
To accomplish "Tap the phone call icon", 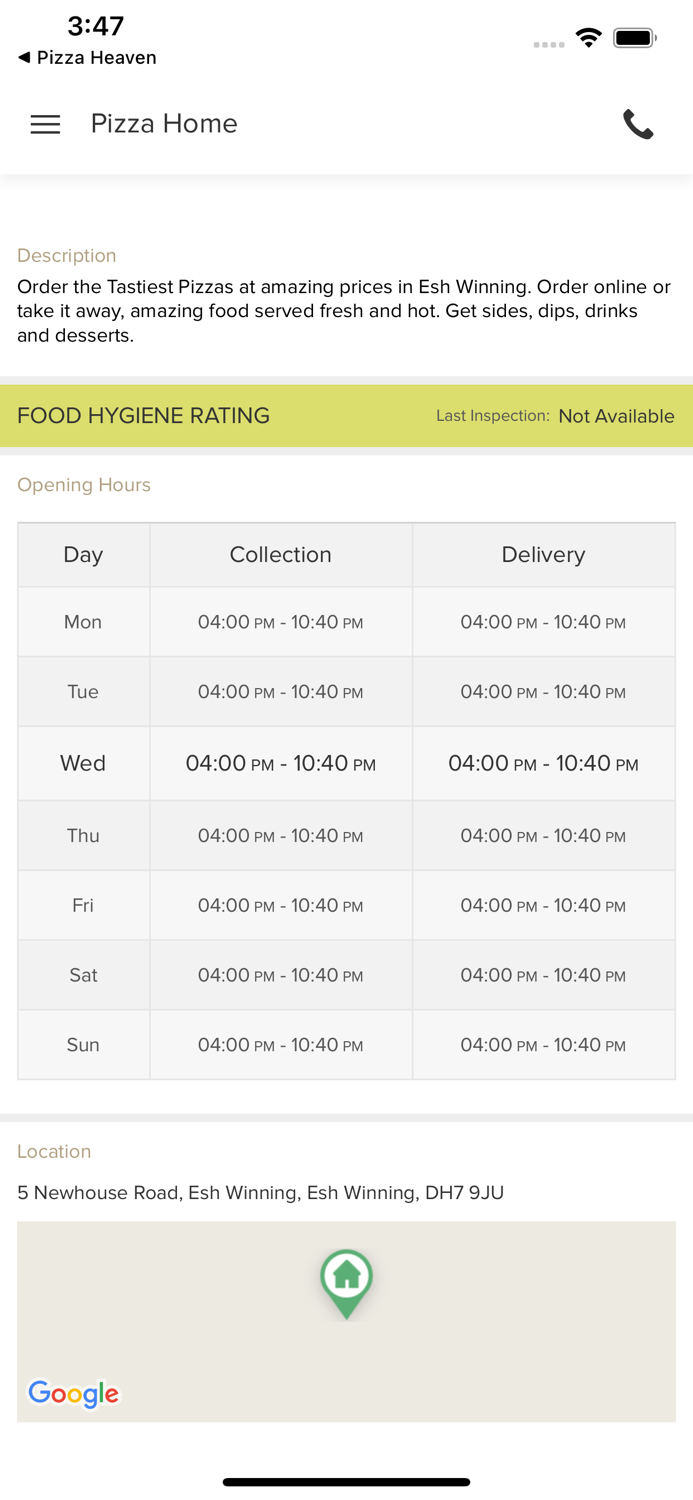I will (638, 124).
